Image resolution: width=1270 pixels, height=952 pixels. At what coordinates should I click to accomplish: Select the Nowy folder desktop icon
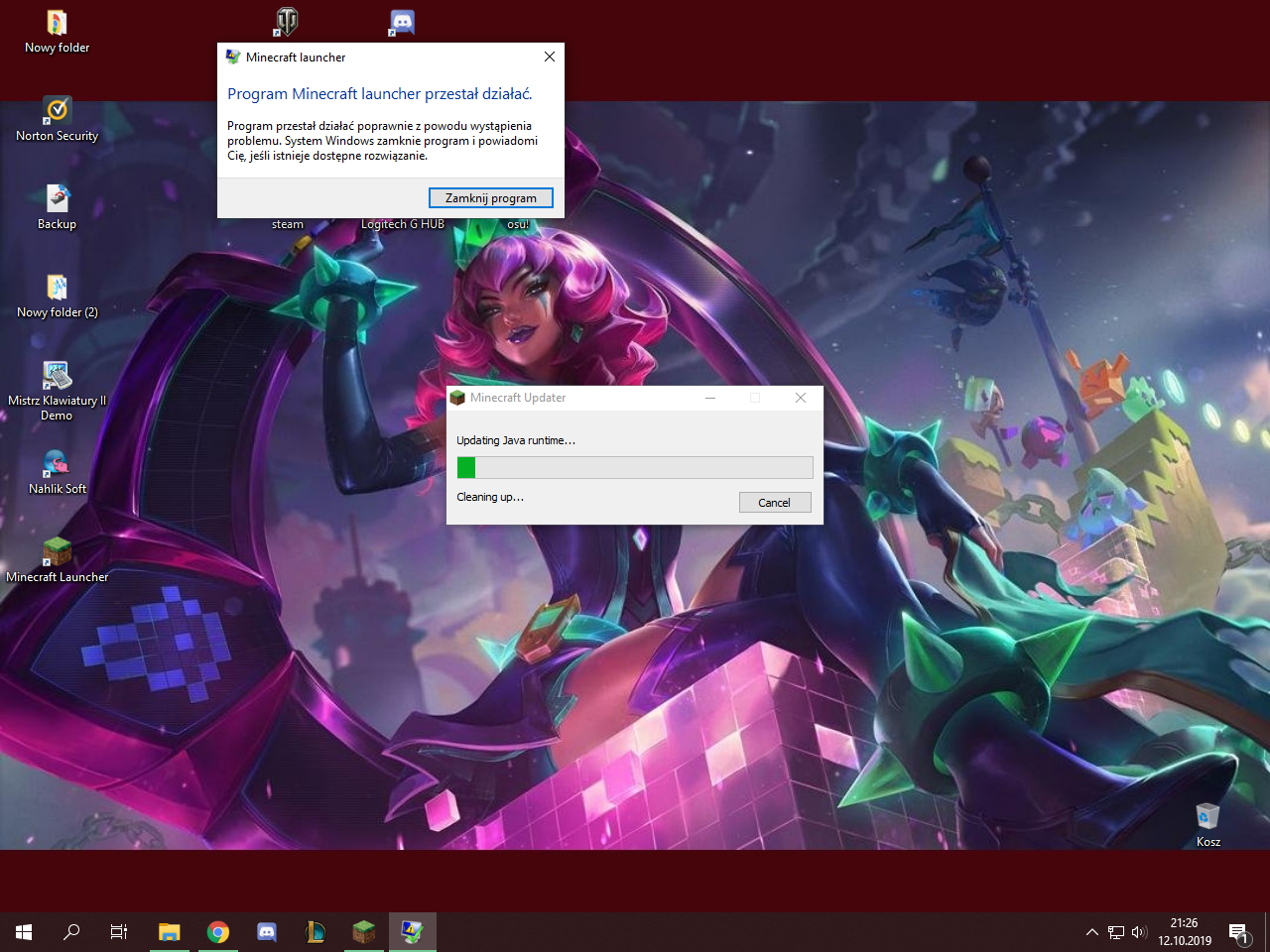(57, 32)
